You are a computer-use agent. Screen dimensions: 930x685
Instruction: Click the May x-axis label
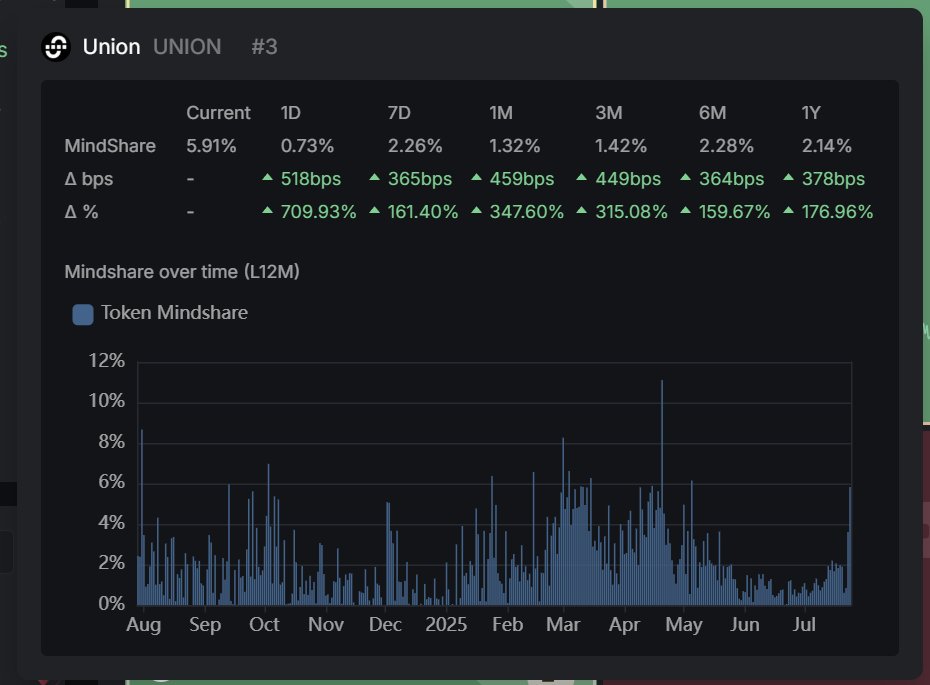pyautogui.click(x=684, y=625)
